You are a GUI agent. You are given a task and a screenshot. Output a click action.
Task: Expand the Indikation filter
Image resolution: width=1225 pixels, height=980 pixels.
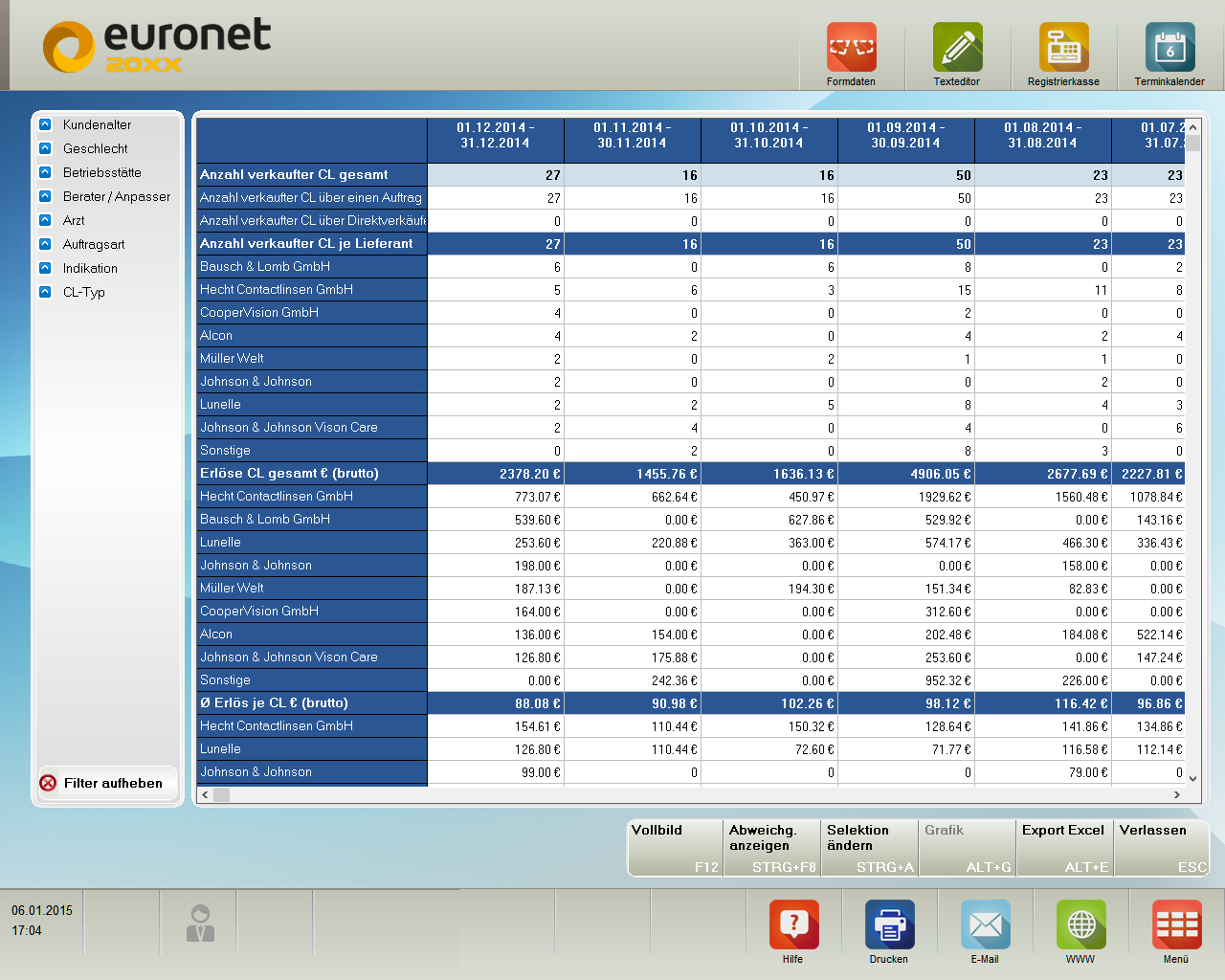[45, 268]
